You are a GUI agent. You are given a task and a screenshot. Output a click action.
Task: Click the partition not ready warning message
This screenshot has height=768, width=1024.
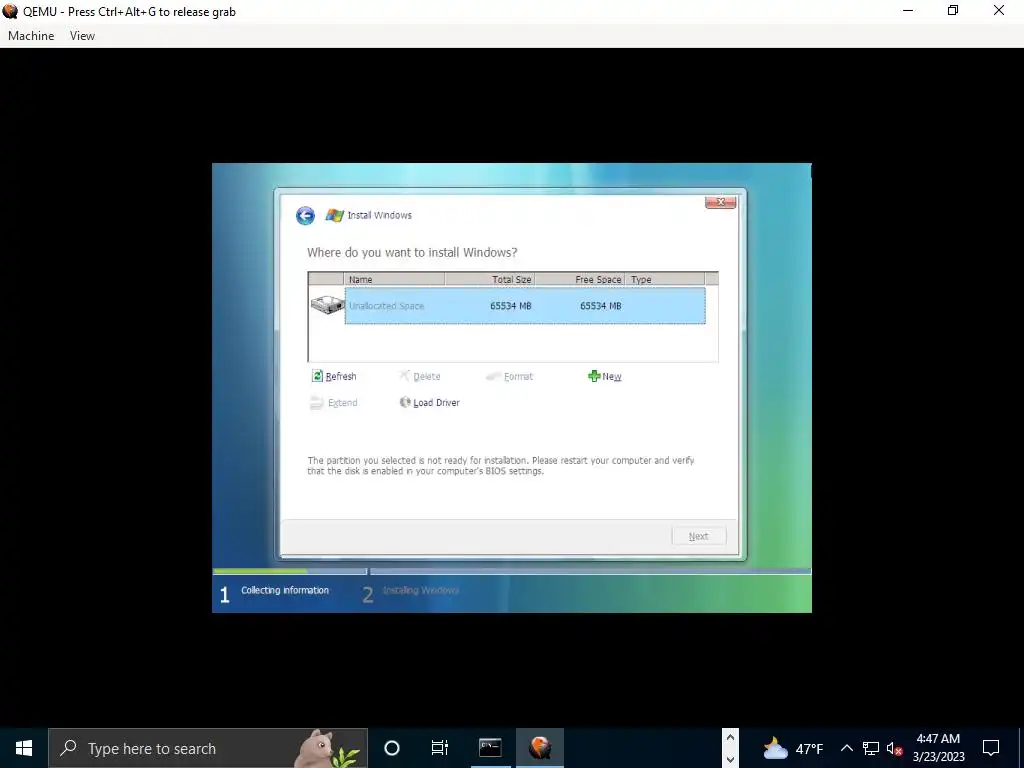point(501,466)
